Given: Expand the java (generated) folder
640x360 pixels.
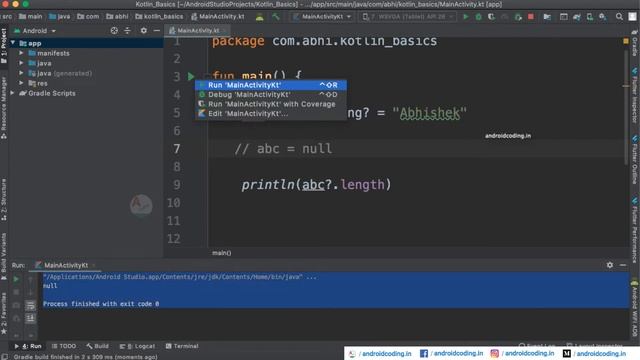Looking at the screenshot, I should [x=21, y=73].
